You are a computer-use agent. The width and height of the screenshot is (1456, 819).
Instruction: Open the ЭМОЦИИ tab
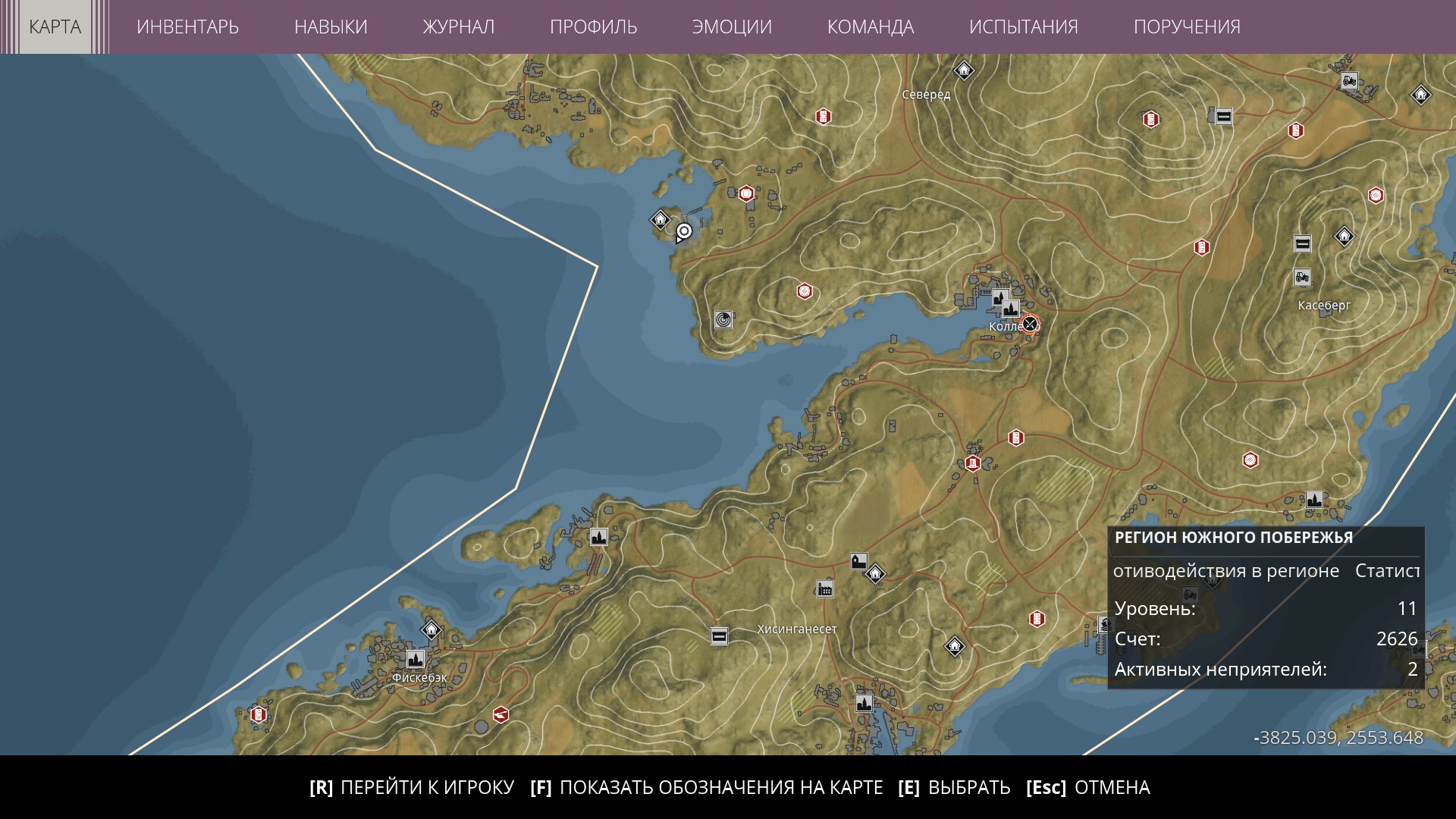click(x=732, y=27)
